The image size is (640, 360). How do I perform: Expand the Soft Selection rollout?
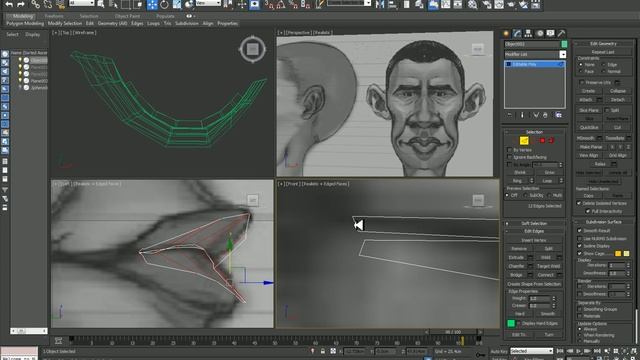point(534,223)
